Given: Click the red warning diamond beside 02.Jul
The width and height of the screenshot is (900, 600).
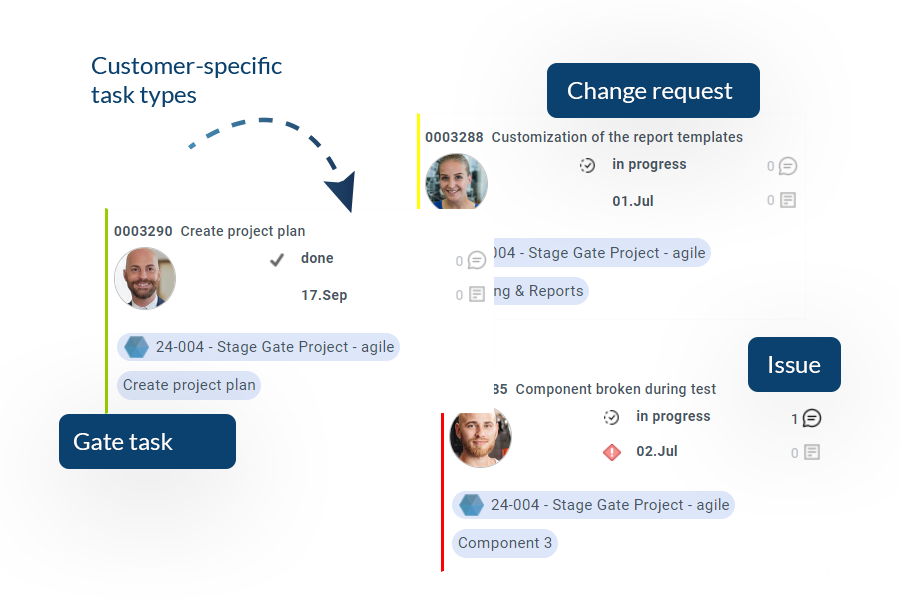Looking at the screenshot, I should pyautogui.click(x=612, y=452).
